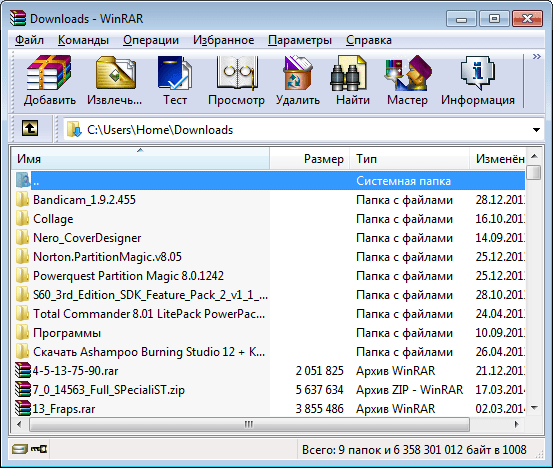Click the 13_Fraps.rar archive icon
Screen dimensions: 553x468
23,408
